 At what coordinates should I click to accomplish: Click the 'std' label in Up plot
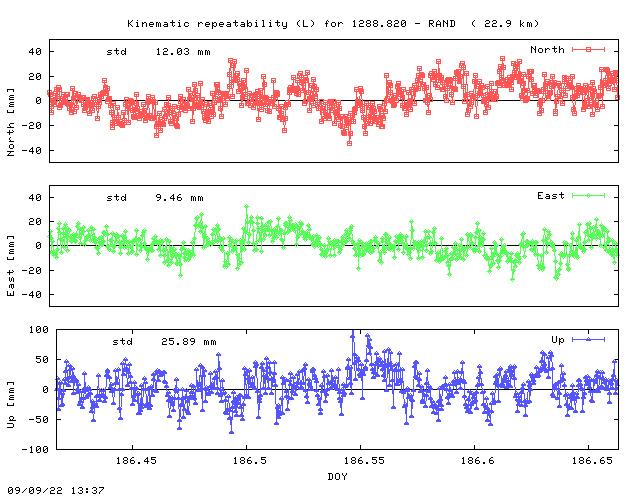pos(122,342)
